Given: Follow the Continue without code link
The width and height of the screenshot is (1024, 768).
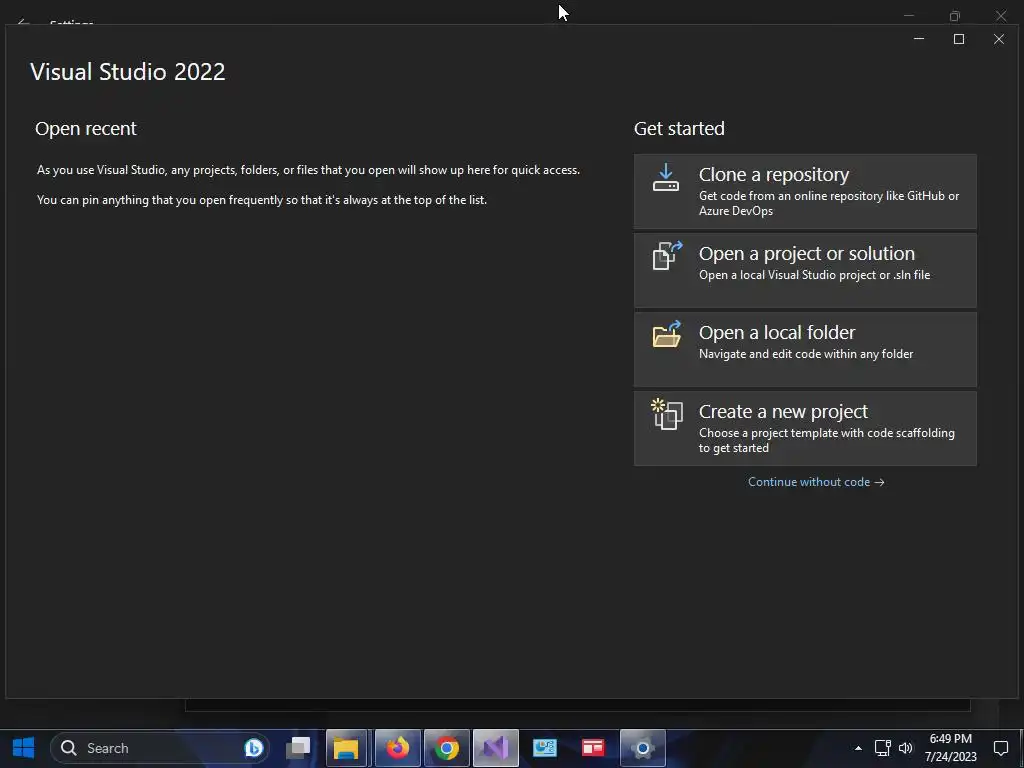Looking at the screenshot, I should 816,482.
